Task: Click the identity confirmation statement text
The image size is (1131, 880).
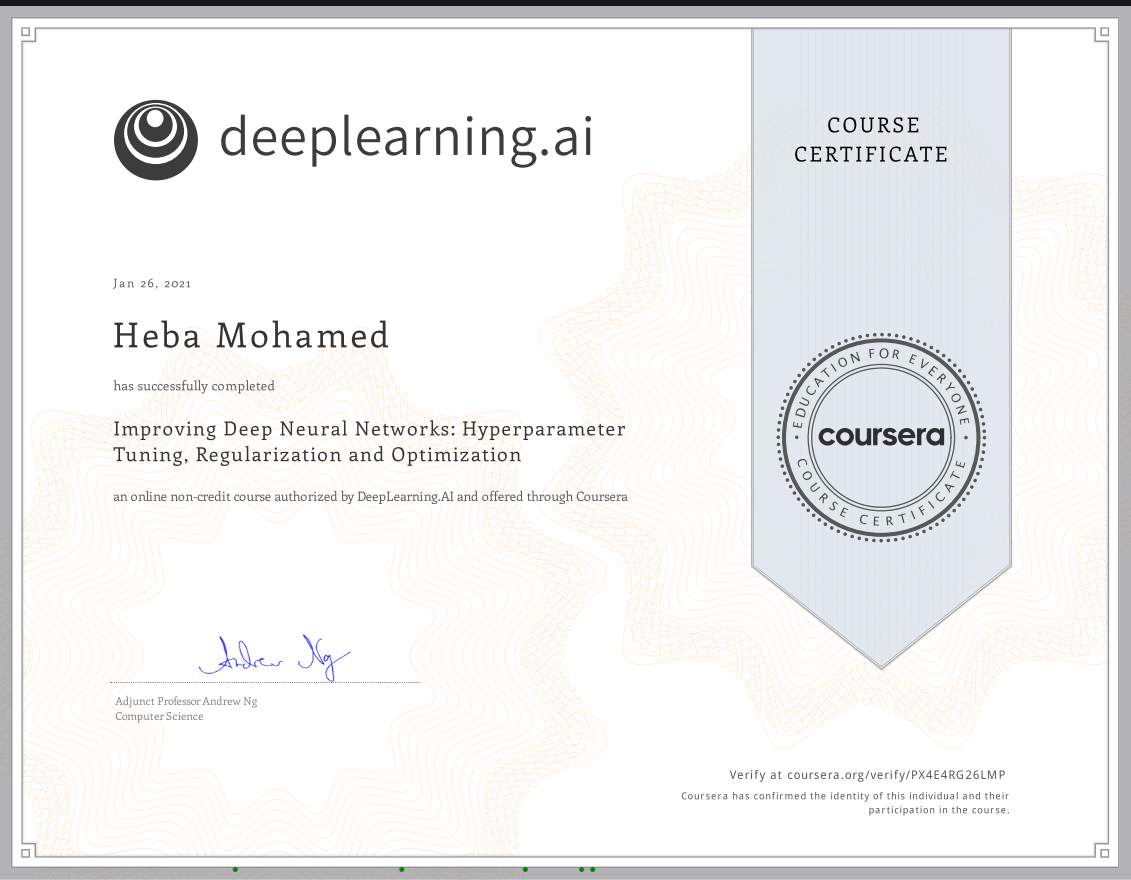Action: pos(845,803)
